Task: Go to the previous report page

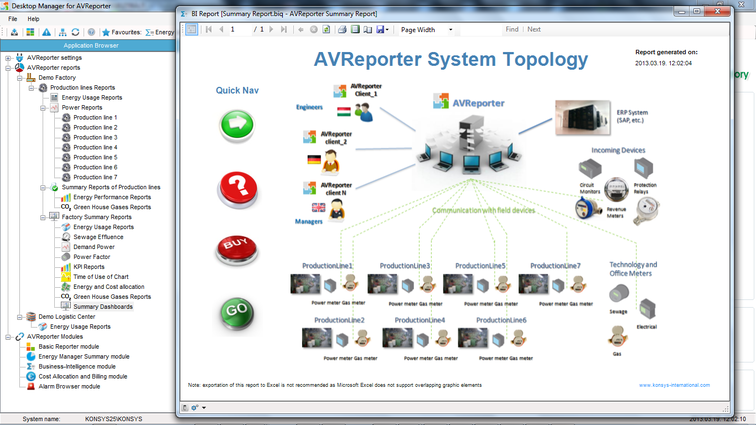Action: pyautogui.click(x=221, y=29)
